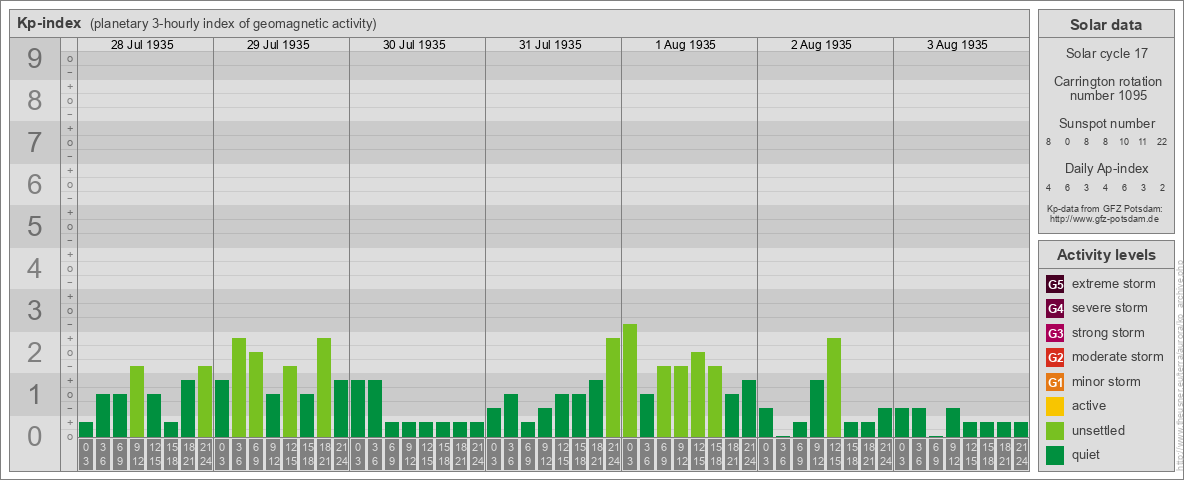Image resolution: width=1184 pixels, height=480 pixels.
Task: Click the '1 Aug 1935' date header
Action: click(x=686, y=45)
